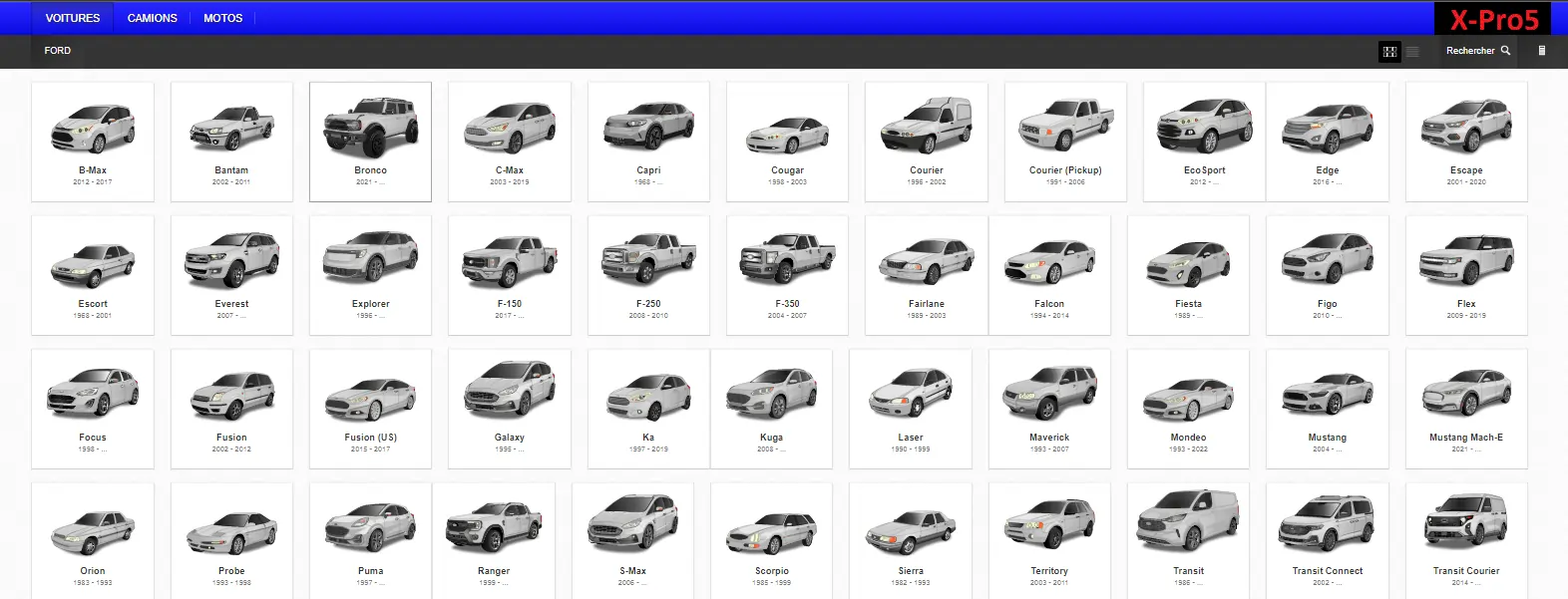The height and width of the screenshot is (599, 1568).
Task: Open the Transit 1986 van card
Action: pyautogui.click(x=1188, y=541)
